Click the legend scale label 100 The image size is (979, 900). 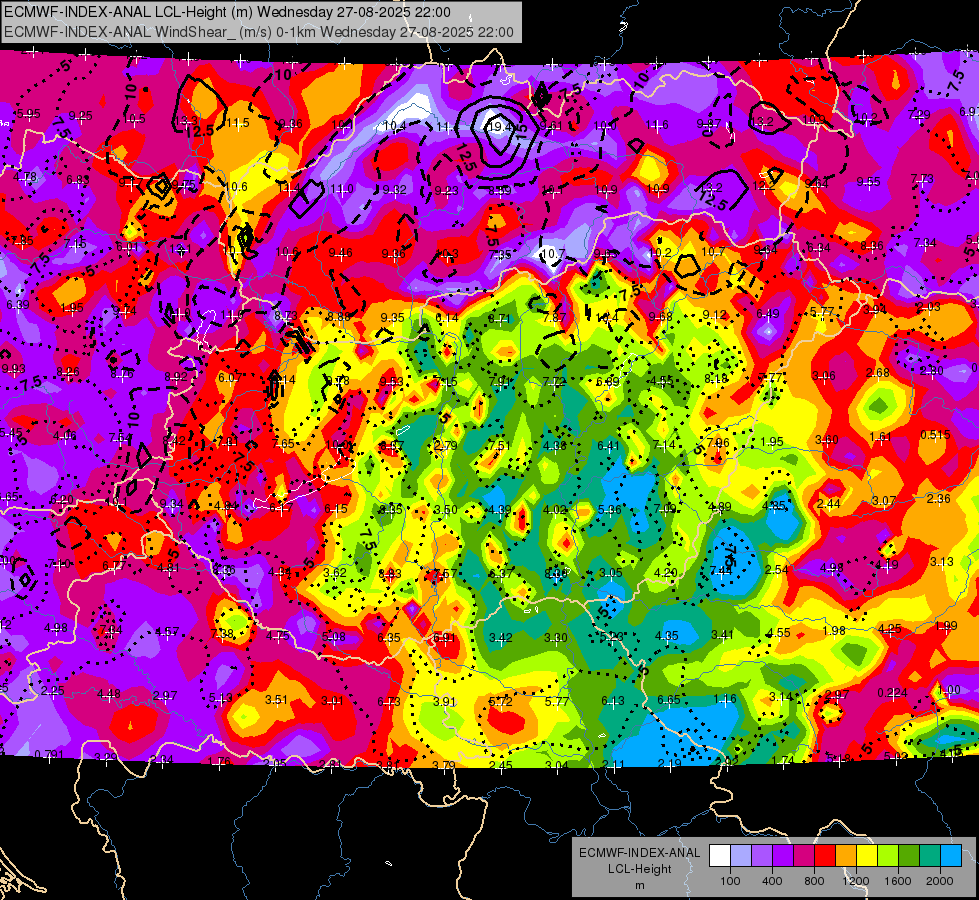[x=730, y=881]
